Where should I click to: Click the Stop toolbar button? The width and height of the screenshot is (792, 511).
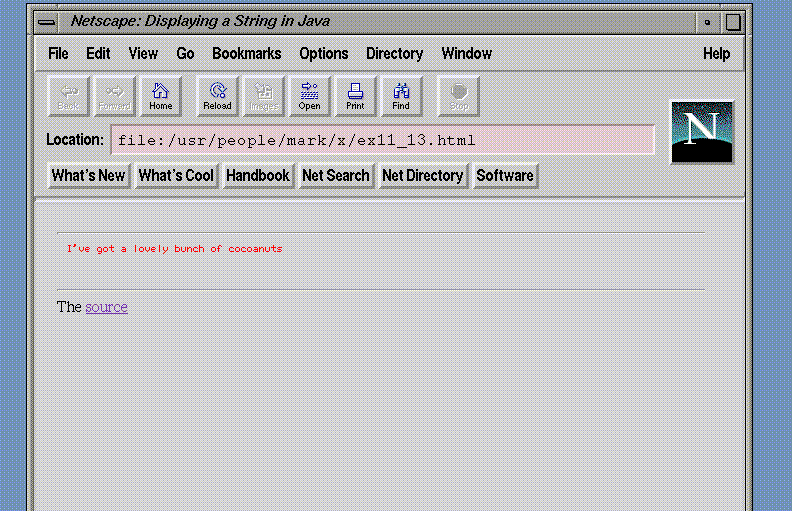[x=459, y=96]
